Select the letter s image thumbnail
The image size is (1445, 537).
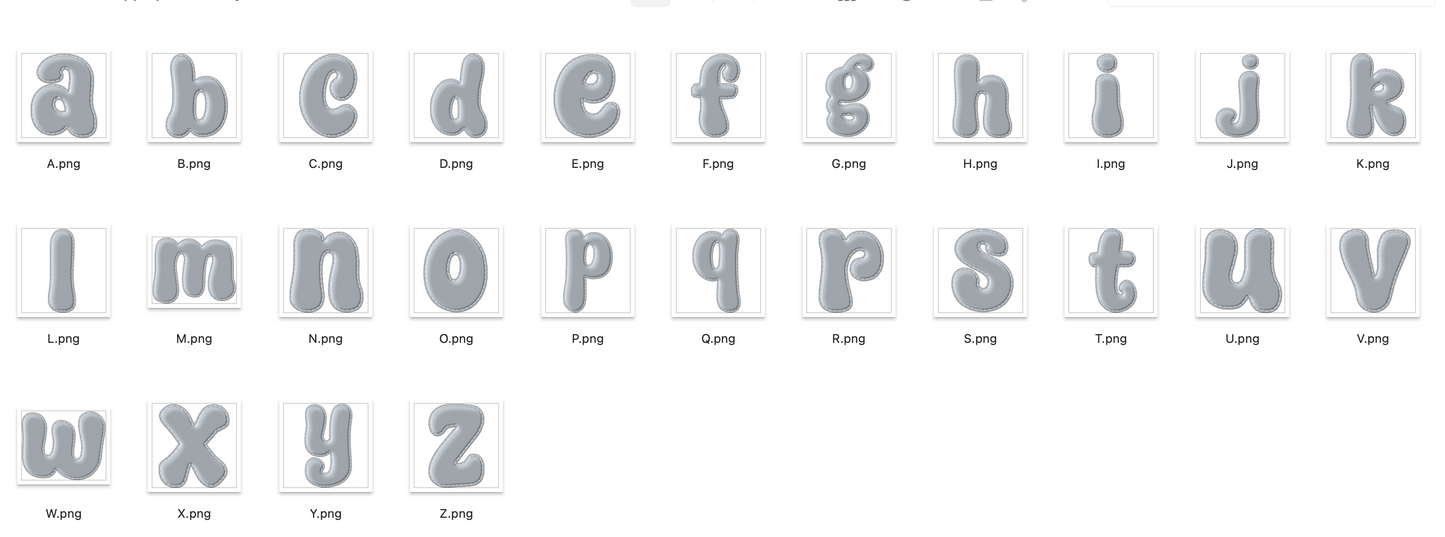point(980,271)
